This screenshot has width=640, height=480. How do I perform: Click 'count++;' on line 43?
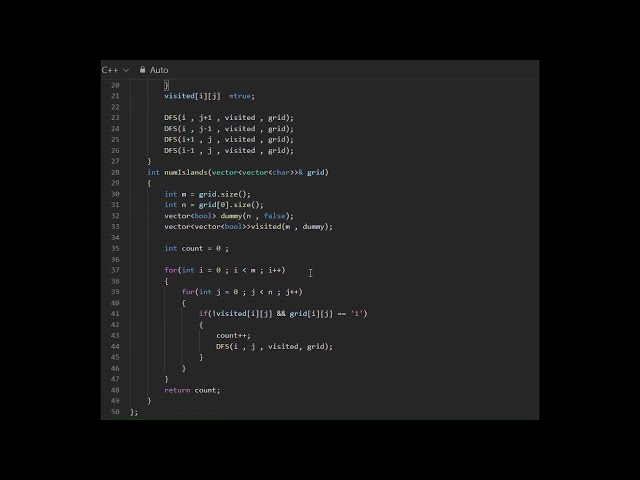(x=233, y=336)
